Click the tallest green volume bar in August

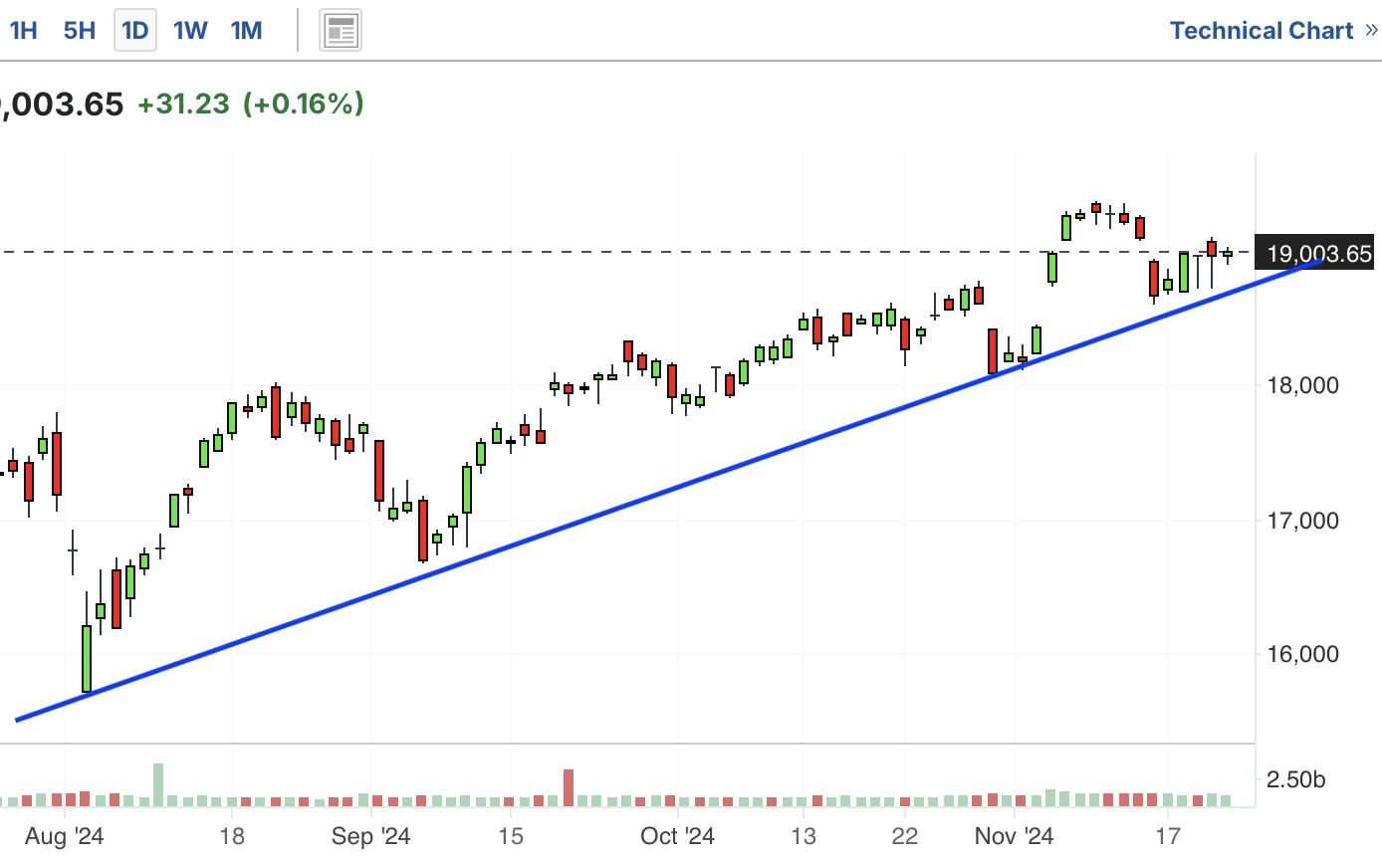pos(158,784)
